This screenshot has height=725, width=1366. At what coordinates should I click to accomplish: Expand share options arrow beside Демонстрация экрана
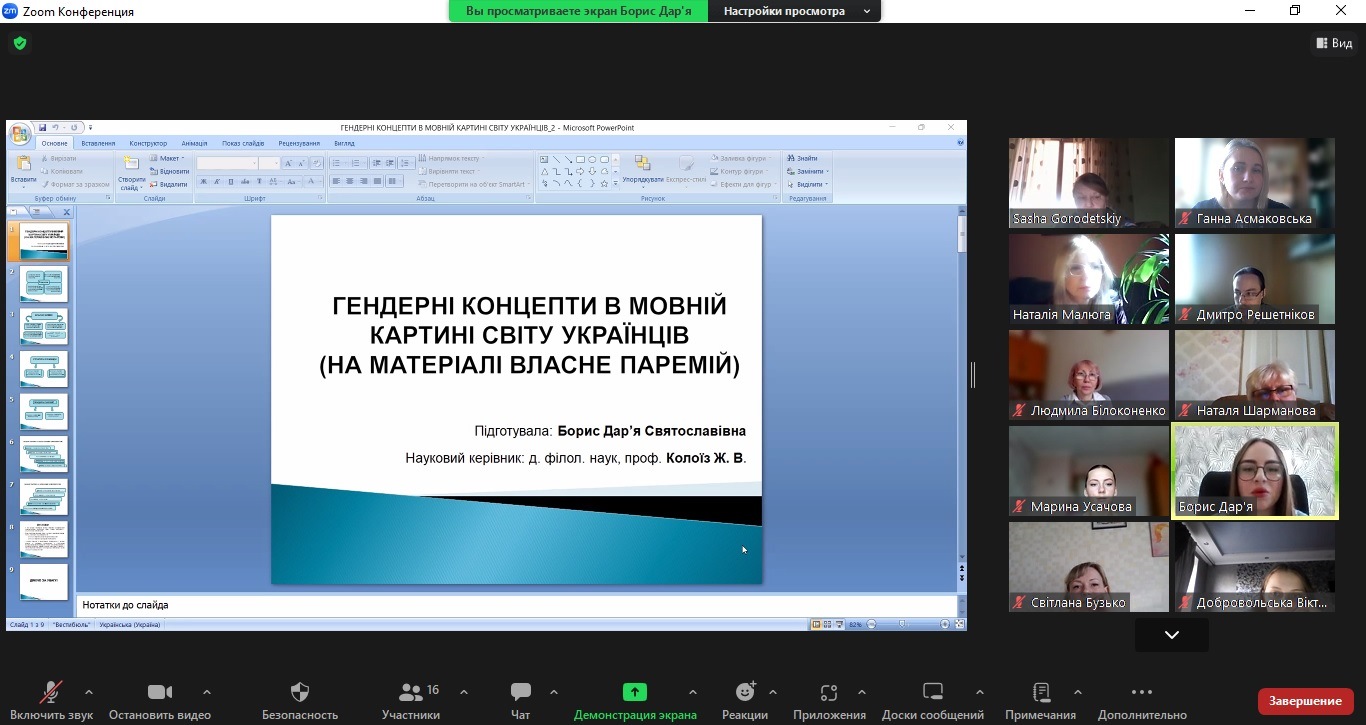(693, 692)
